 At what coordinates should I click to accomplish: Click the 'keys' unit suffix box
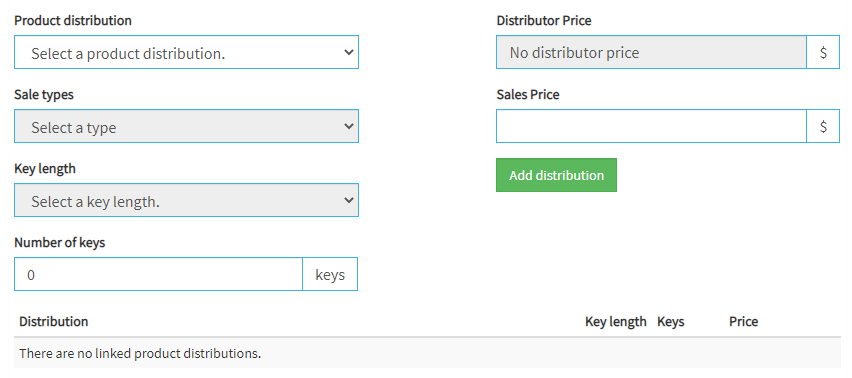[330, 274]
